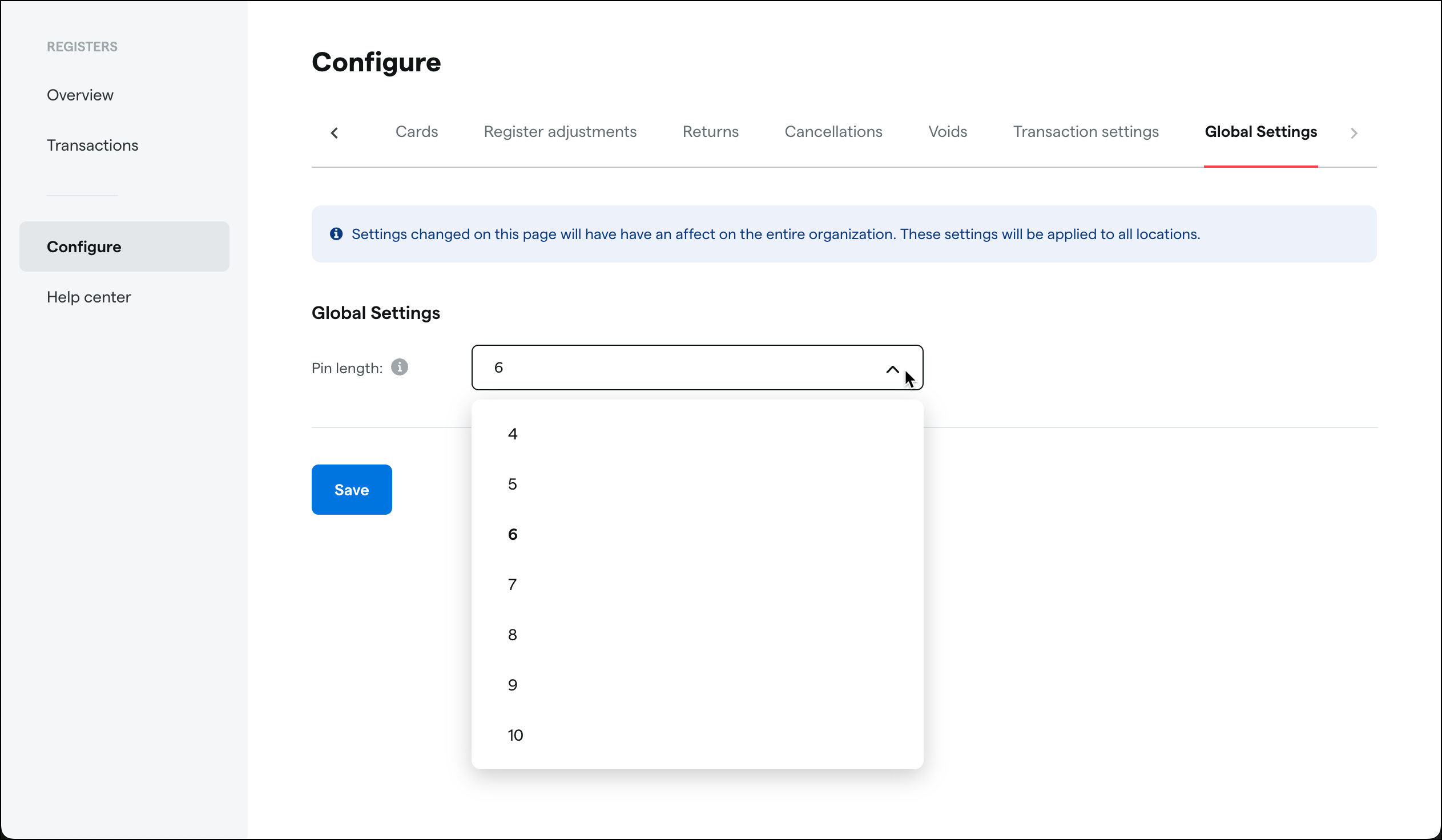Navigate to Transactions in the sidebar
This screenshot has width=1442, height=840.
coord(92,145)
